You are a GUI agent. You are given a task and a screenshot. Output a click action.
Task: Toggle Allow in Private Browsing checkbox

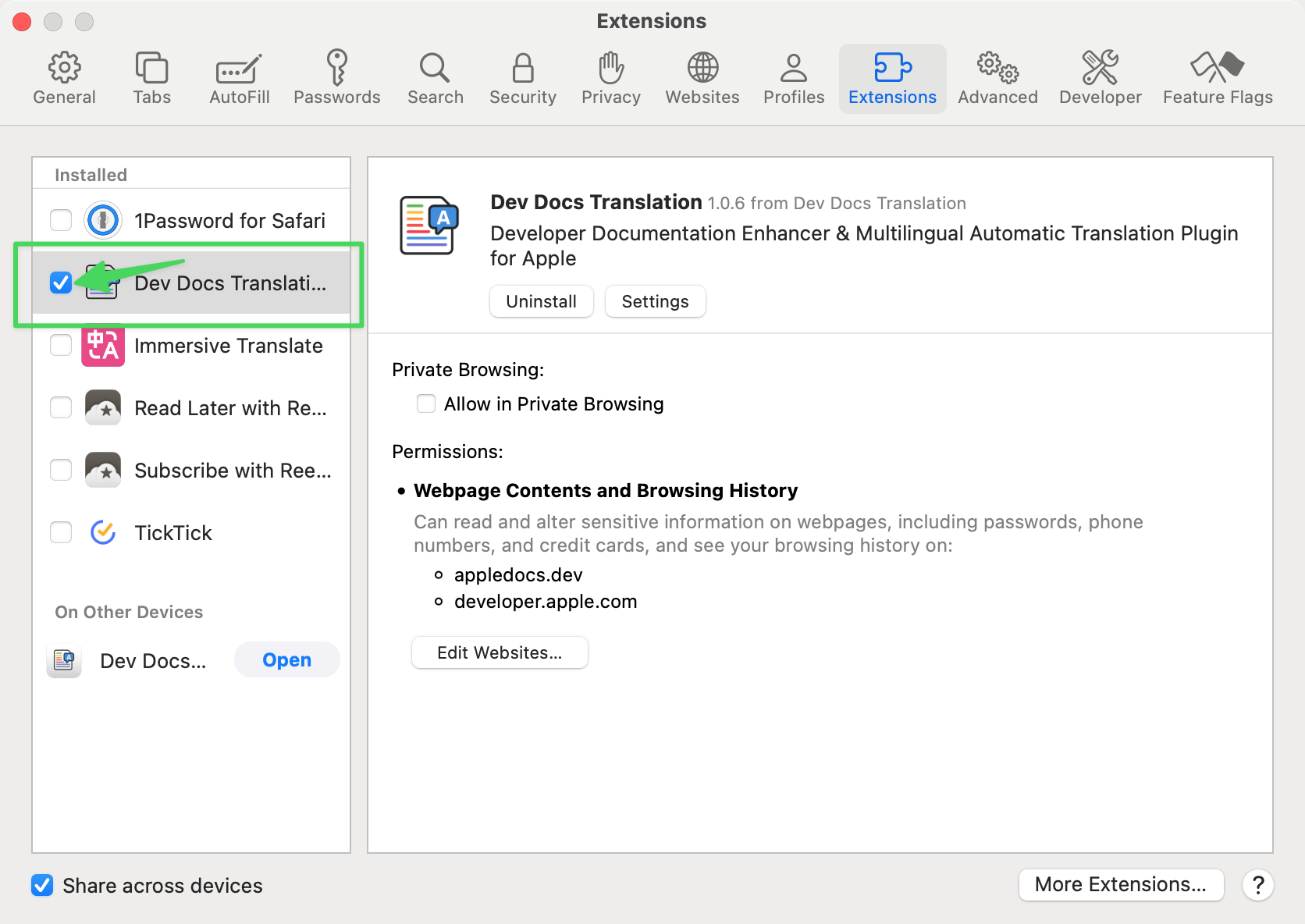click(426, 403)
